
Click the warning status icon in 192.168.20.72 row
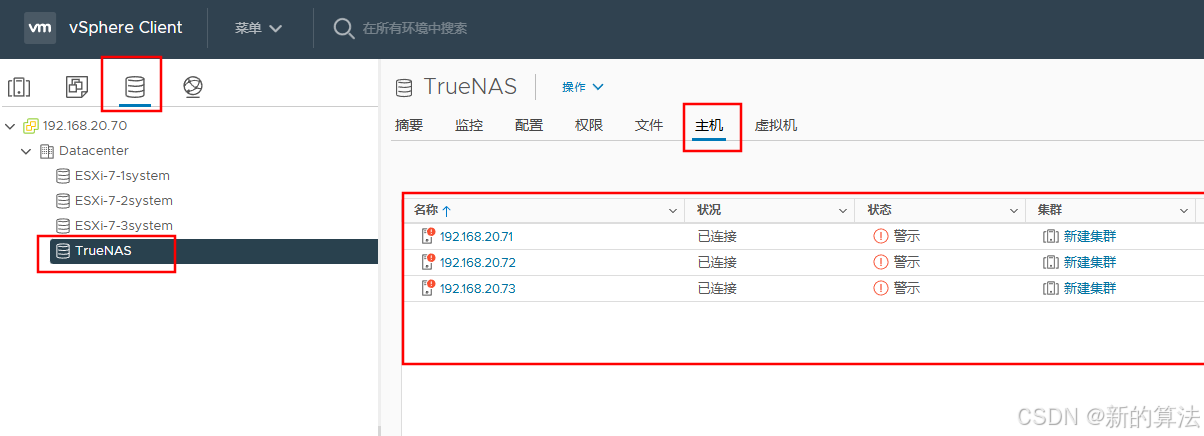(881, 262)
